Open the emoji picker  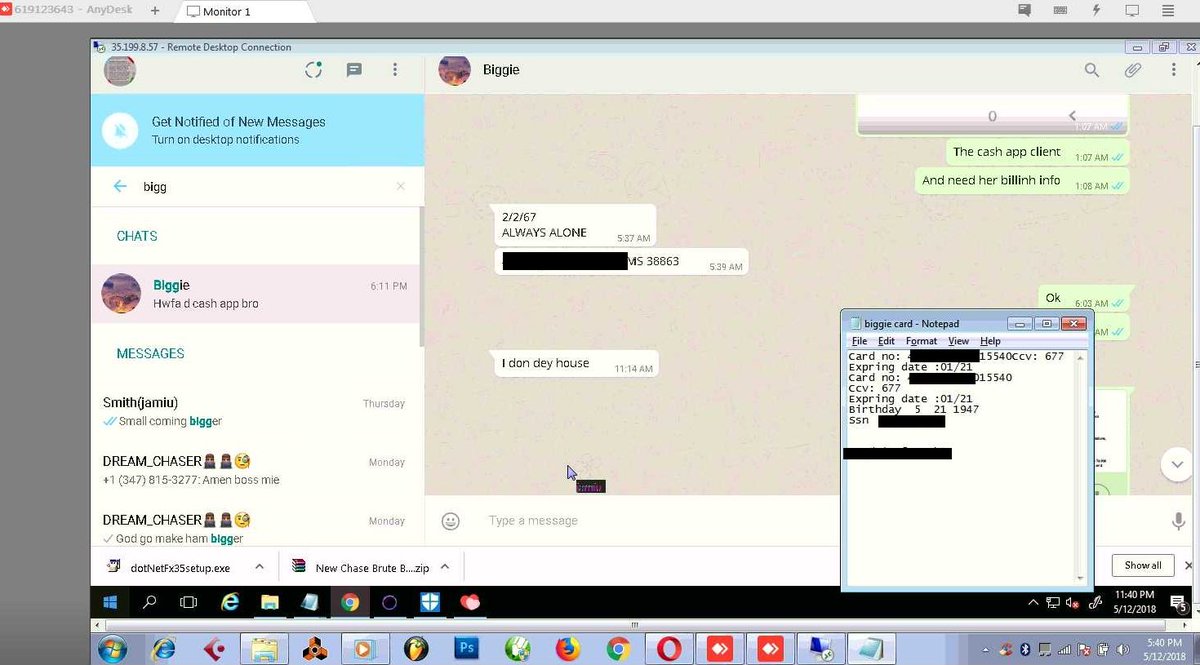tap(451, 521)
